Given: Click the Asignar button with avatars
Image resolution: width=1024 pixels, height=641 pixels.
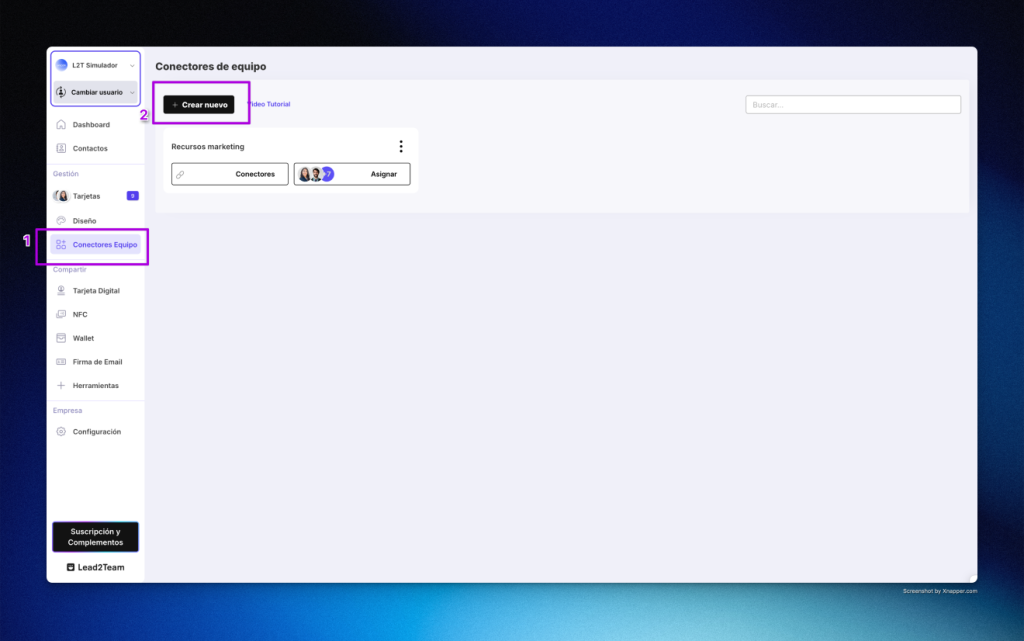Looking at the screenshot, I should 352,174.
